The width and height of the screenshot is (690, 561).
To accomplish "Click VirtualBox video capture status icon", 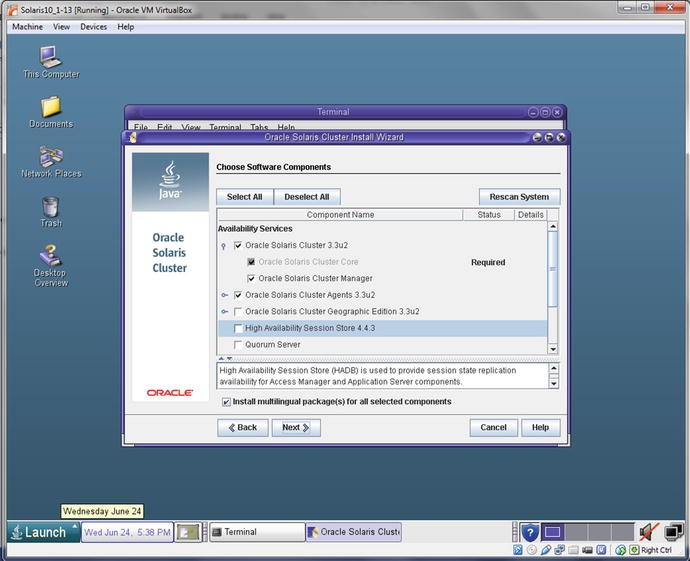I will point(587,550).
